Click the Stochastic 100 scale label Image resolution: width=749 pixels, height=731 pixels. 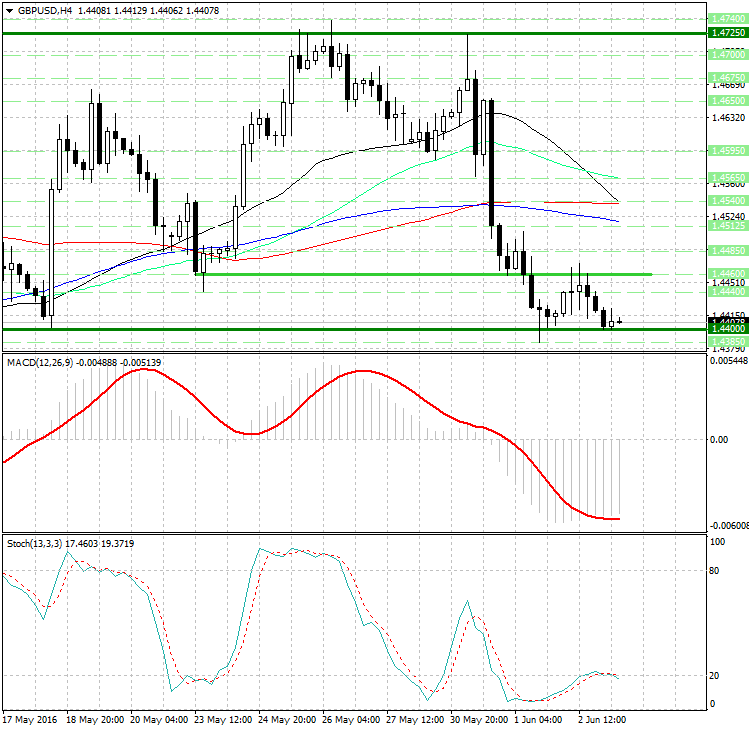(x=717, y=542)
